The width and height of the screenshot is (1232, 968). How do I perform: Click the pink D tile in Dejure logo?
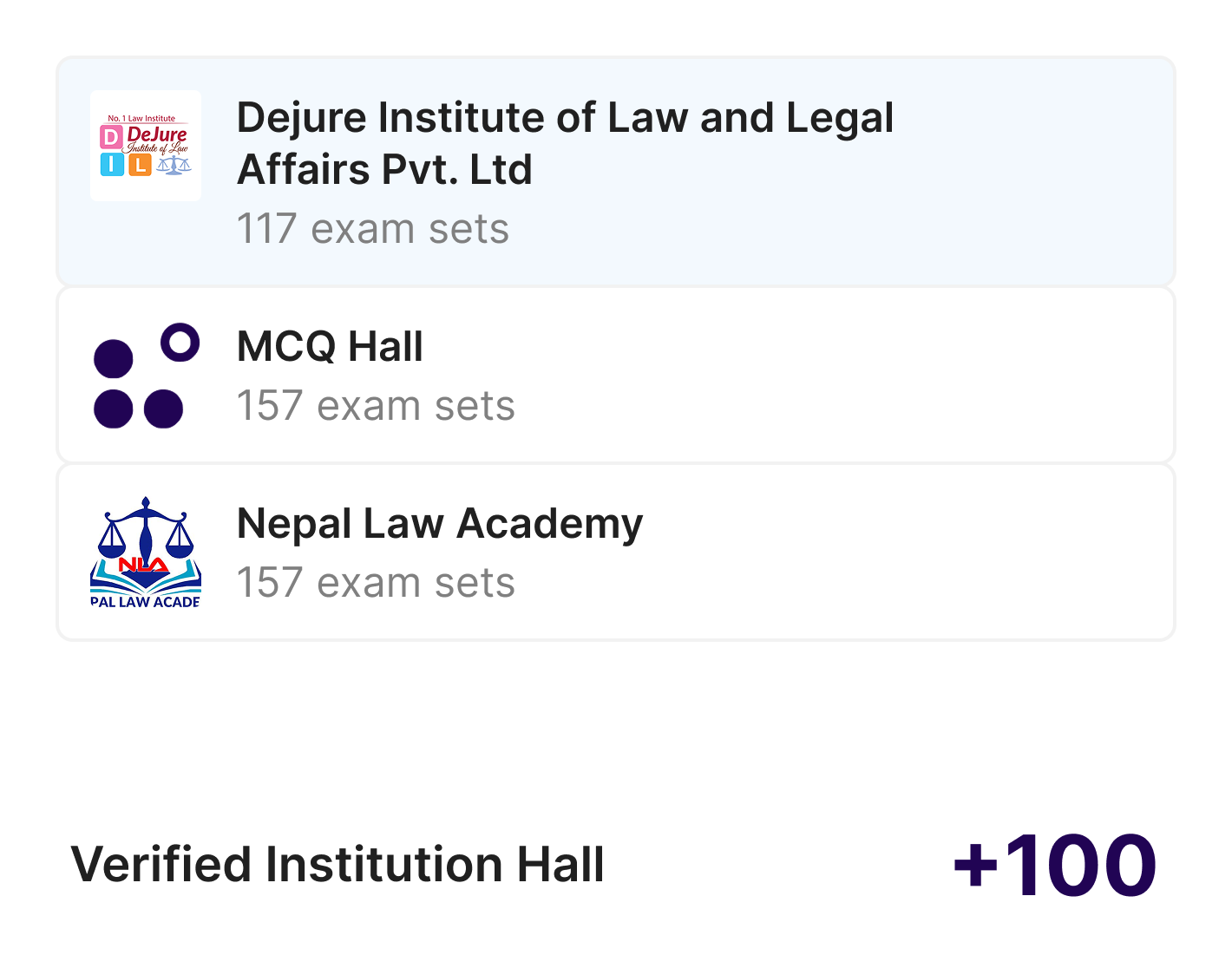[112, 139]
